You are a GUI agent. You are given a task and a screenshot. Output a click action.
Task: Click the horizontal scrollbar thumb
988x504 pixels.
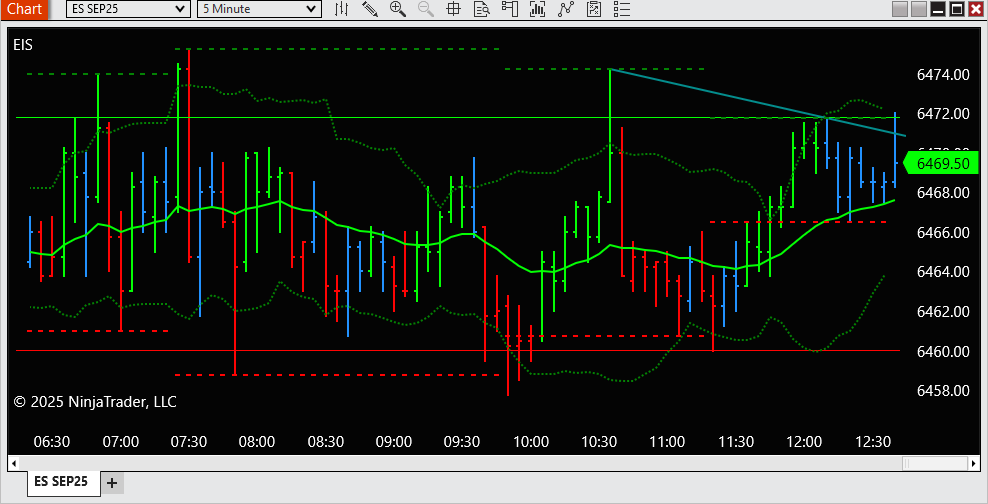click(x=934, y=464)
